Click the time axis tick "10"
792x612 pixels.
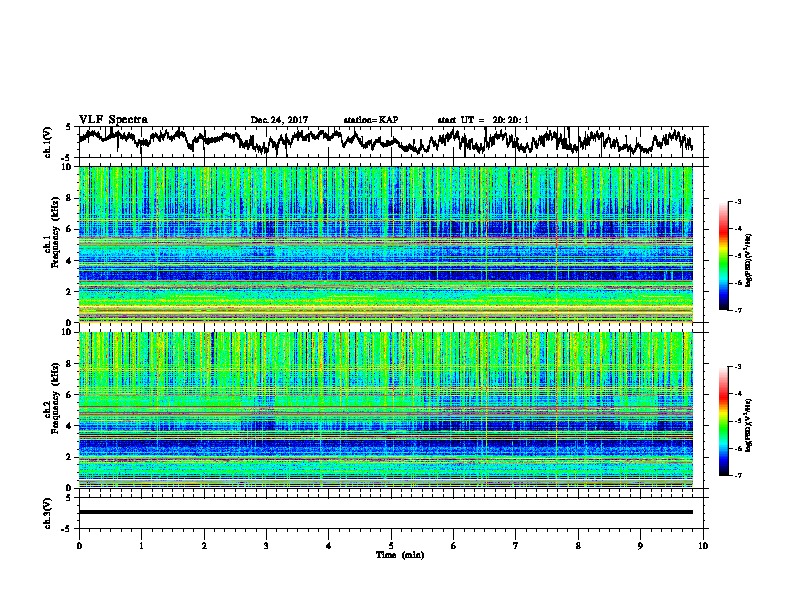tap(703, 546)
